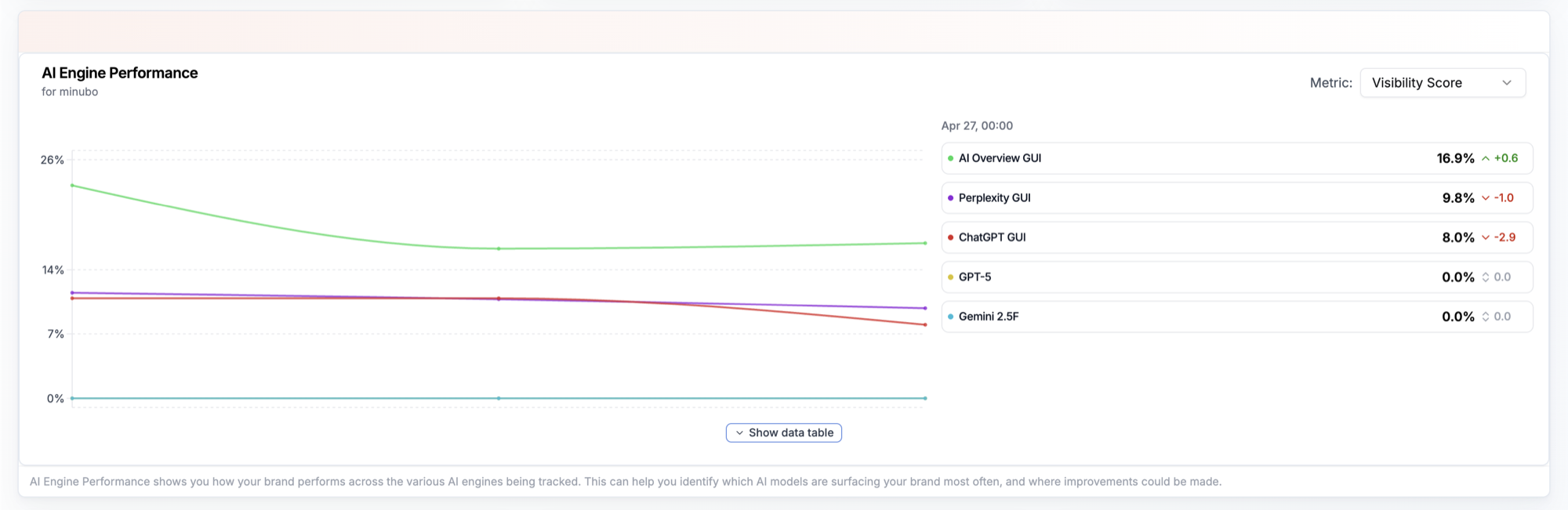Click the purple Perplexity line's rightmost data point
The image size is (1568, 510).
tap(925, 308)
